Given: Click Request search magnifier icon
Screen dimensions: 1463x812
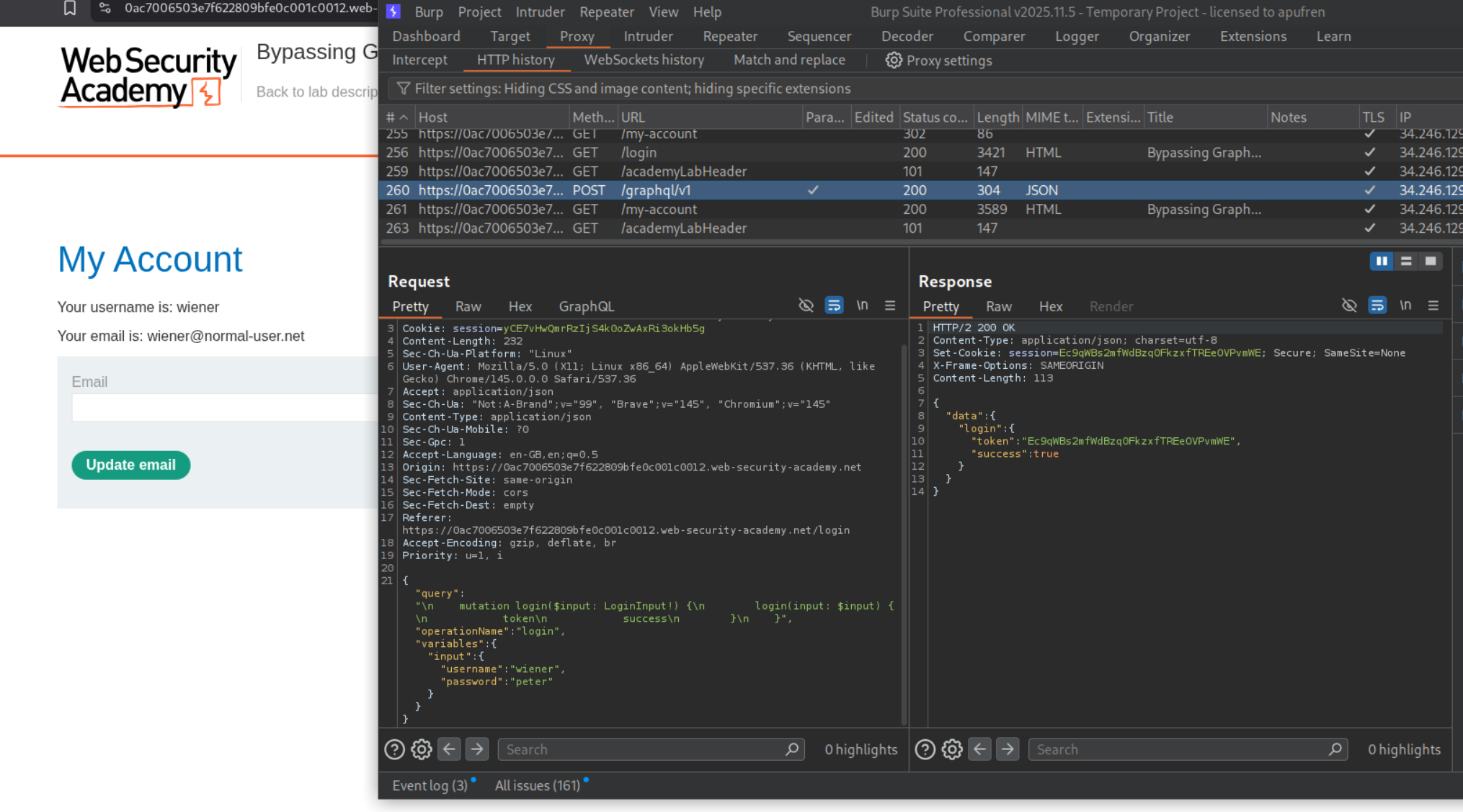Looking at the screenshot, I should (x=791, y=749).
